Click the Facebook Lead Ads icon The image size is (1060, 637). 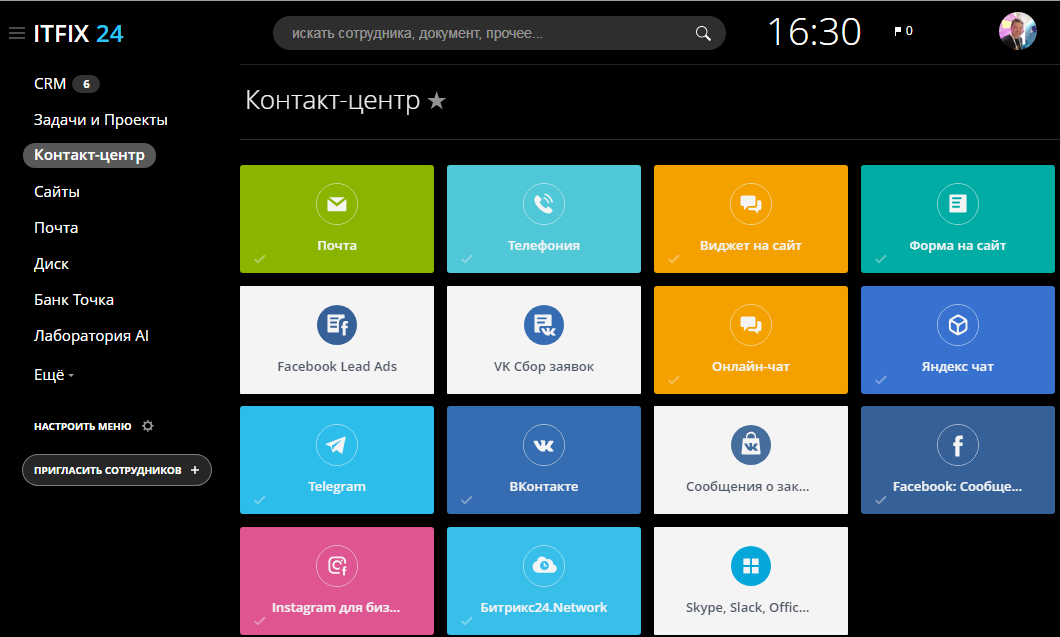point(337,325)
